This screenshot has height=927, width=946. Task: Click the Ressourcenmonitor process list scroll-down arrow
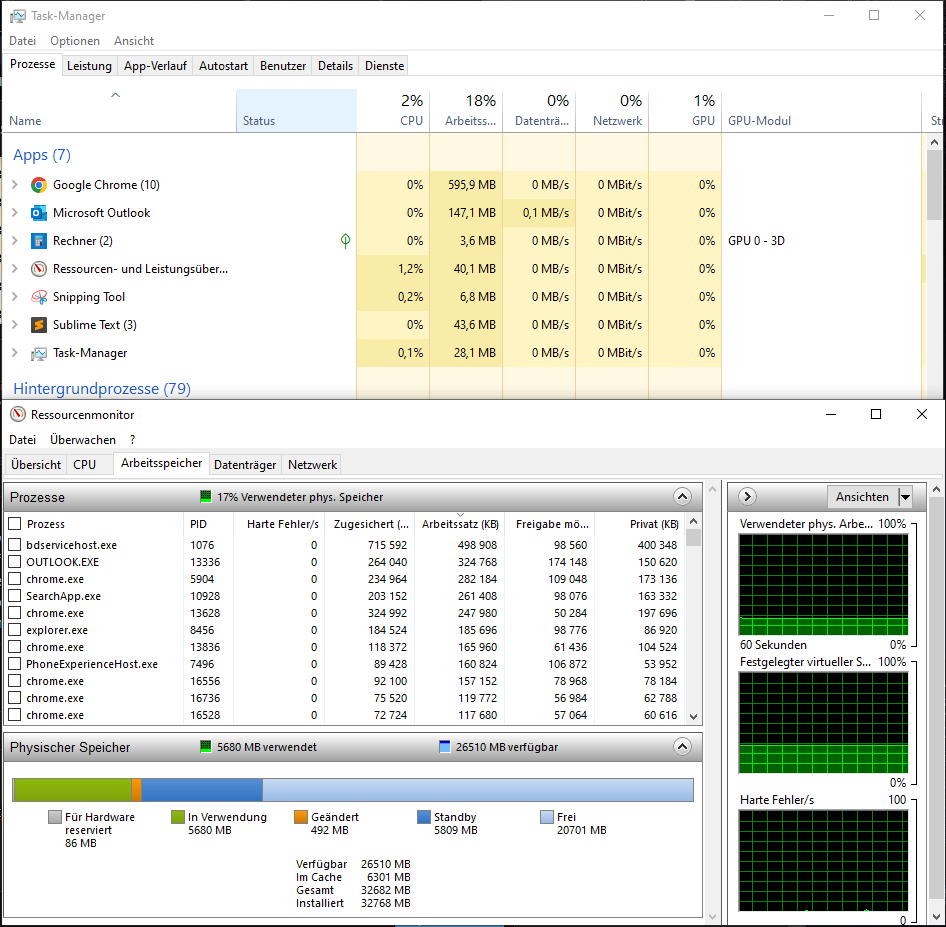click(693, 717)
